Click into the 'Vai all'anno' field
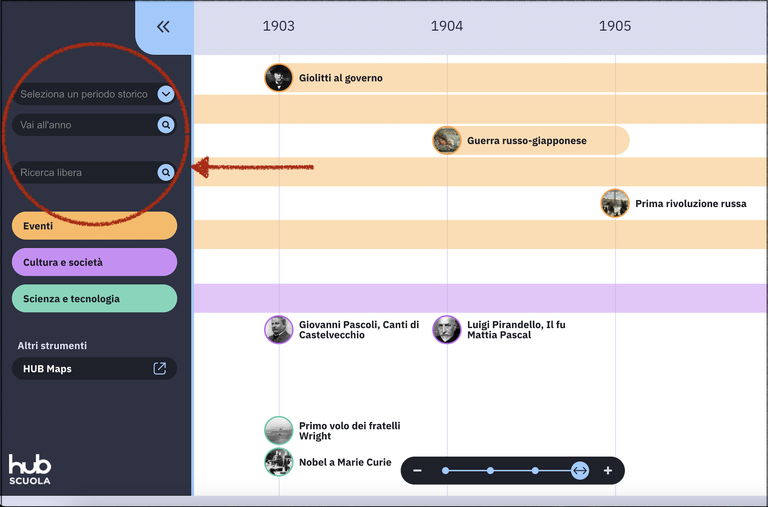The width and height of the screenshot is (768, 507). (85, 125)
